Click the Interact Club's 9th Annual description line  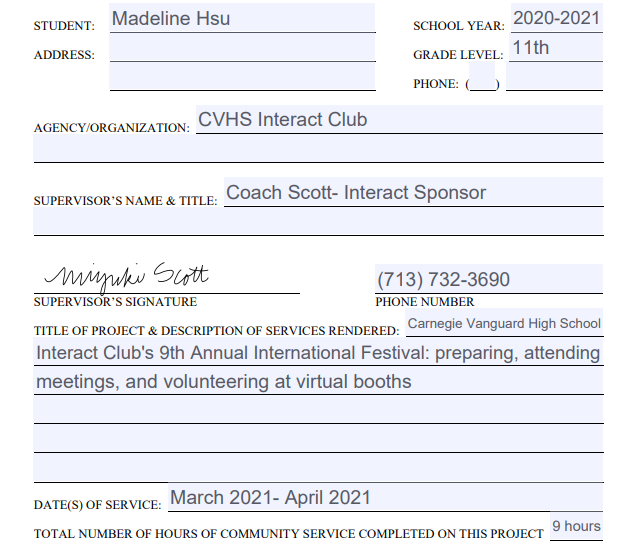(x=318, y=353)
